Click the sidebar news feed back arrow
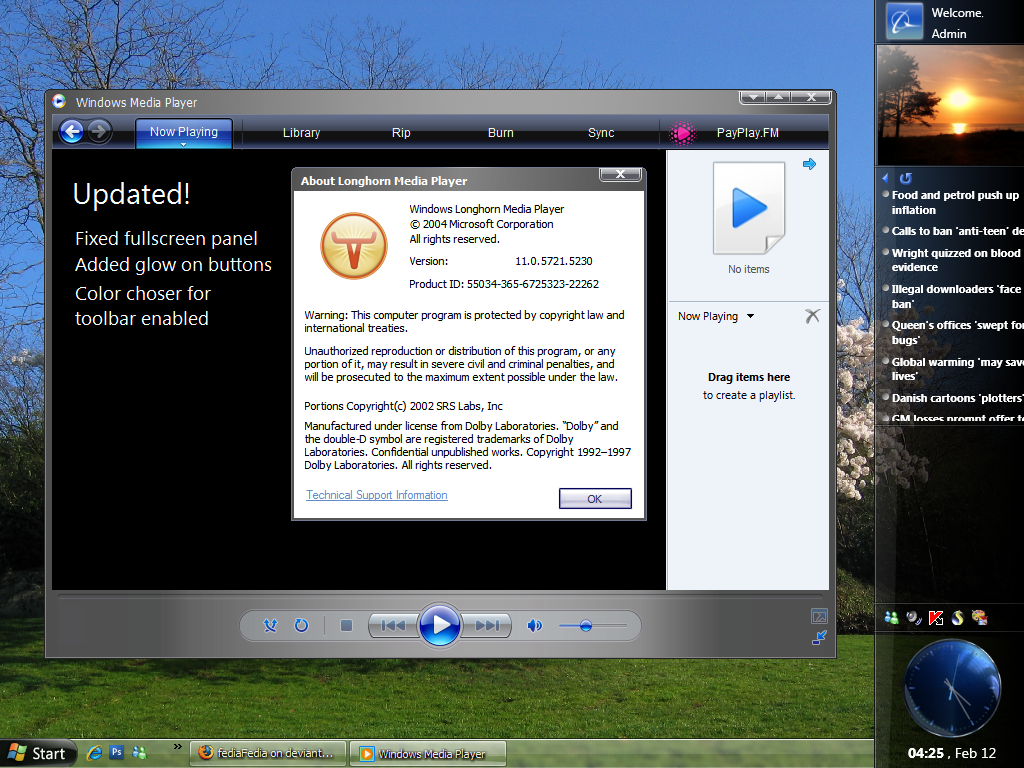The width and height of the screenshot is (1024, 768). (x=885, y=178)
